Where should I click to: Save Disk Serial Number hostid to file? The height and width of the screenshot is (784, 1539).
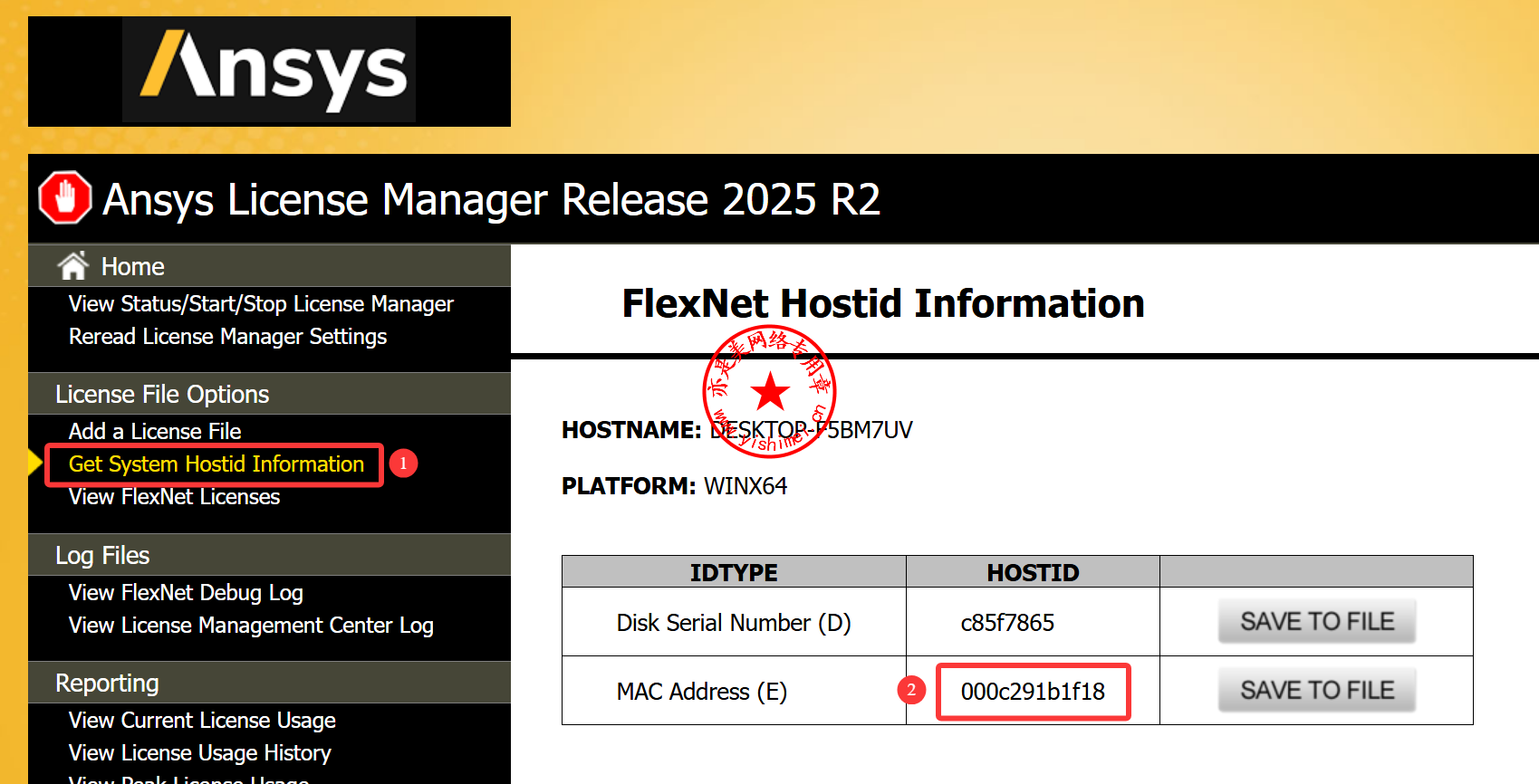[1316, 622]
